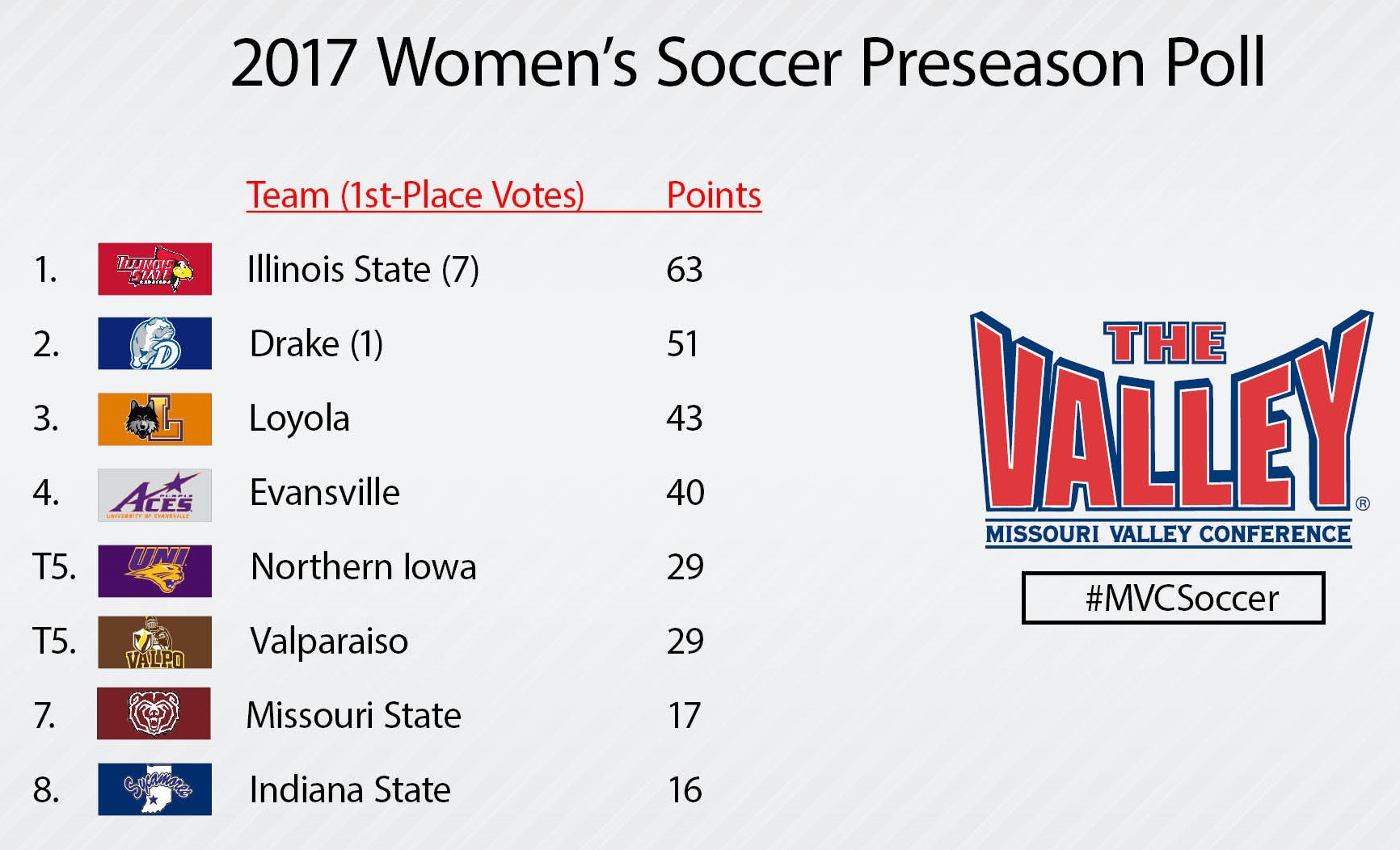This screenshot has height=850, width=1400.
Task: Select the Indiana State team name
Action: pos(350,789)
